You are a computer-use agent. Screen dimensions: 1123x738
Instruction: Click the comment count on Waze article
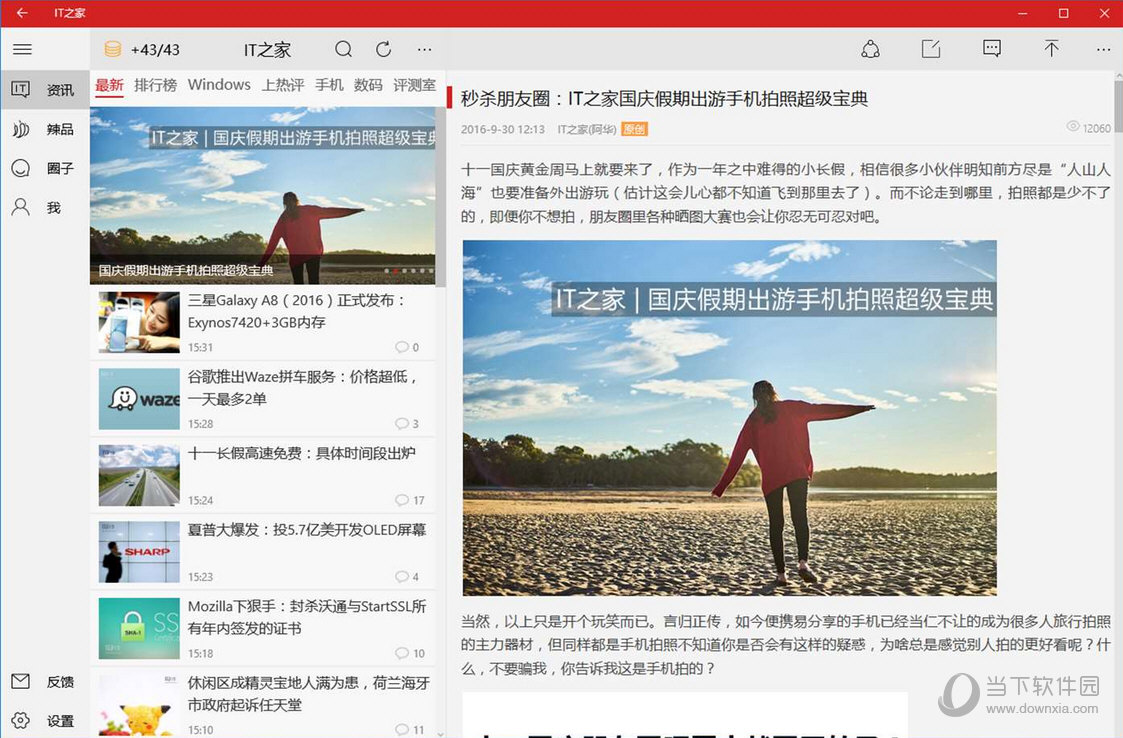[407, 423]
